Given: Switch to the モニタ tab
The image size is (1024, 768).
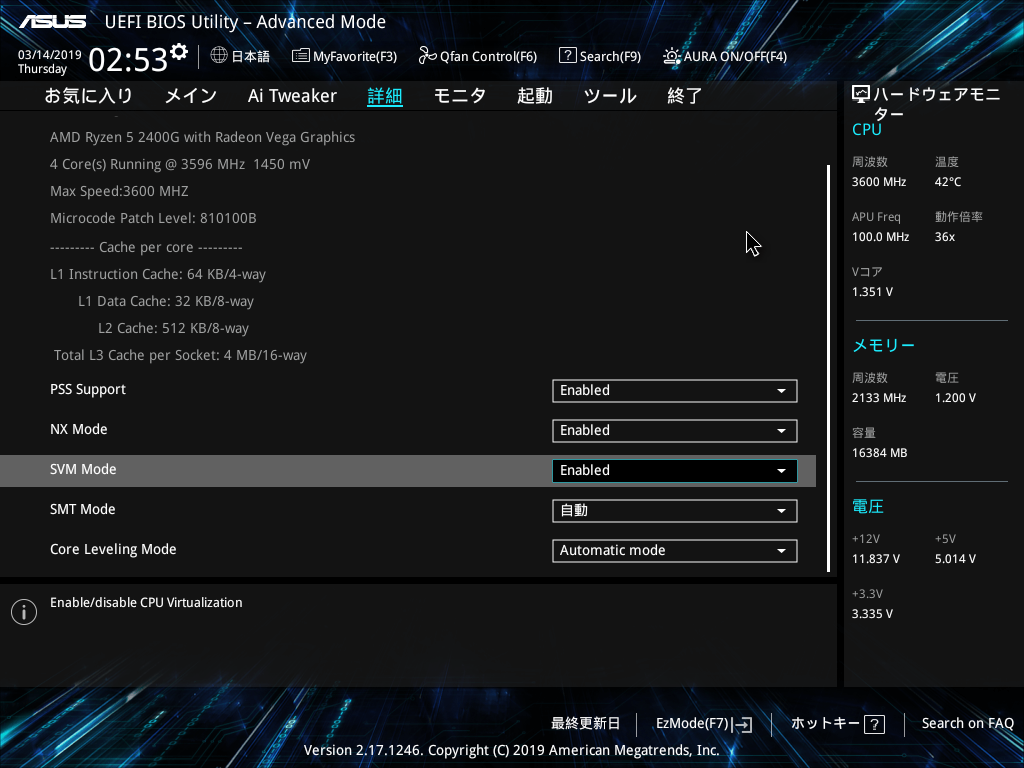Looking at the screenshot, I should [x=460, y=96].
